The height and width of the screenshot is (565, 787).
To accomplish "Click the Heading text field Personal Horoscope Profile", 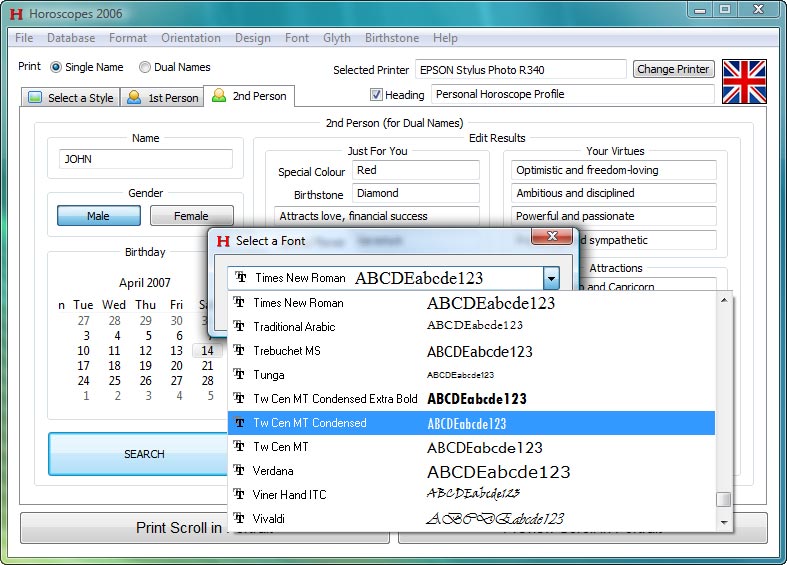I will [x=573, y=94].
